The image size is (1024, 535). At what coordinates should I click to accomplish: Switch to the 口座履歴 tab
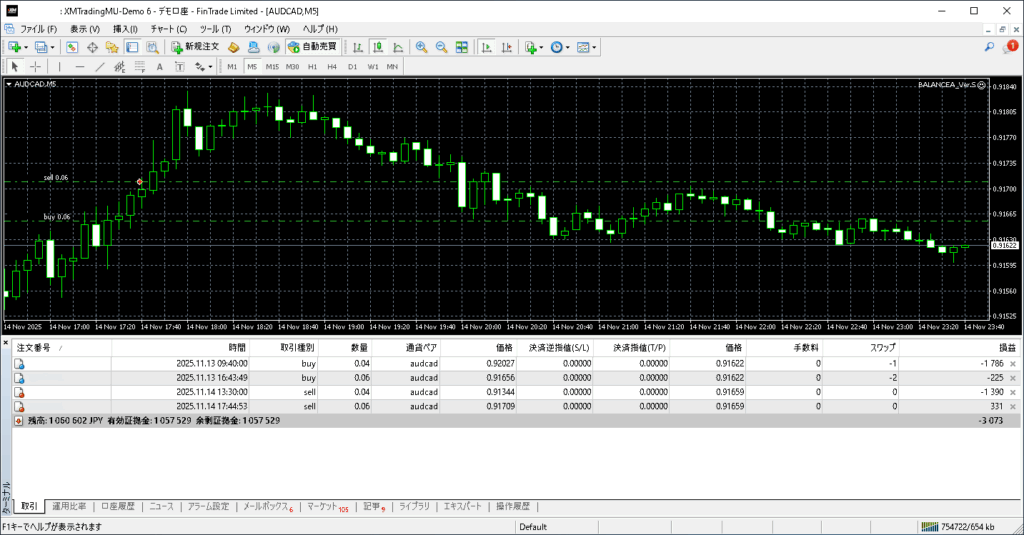(x=117, y=507)
